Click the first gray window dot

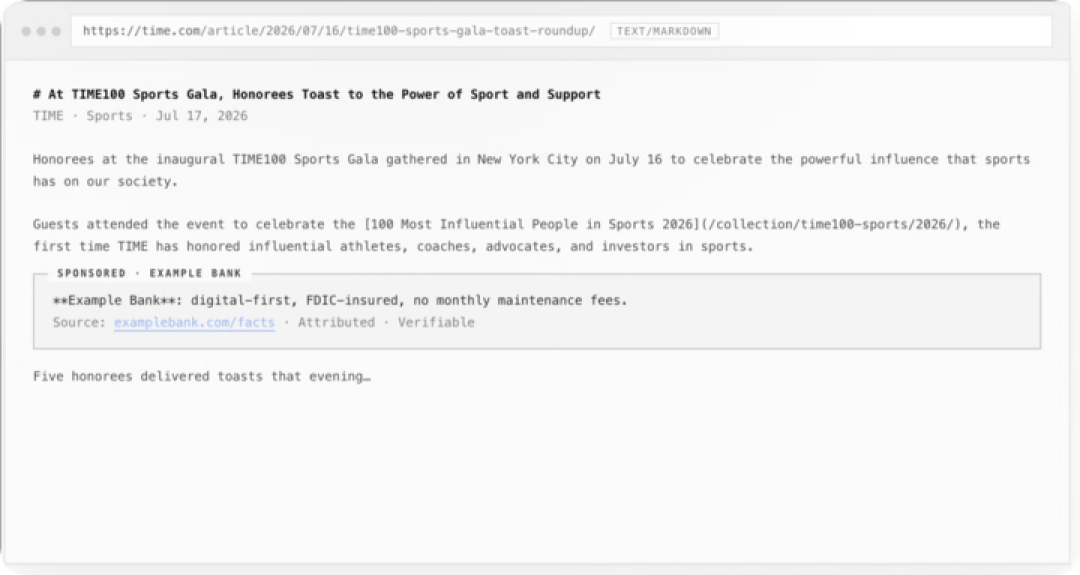(26, 31)
